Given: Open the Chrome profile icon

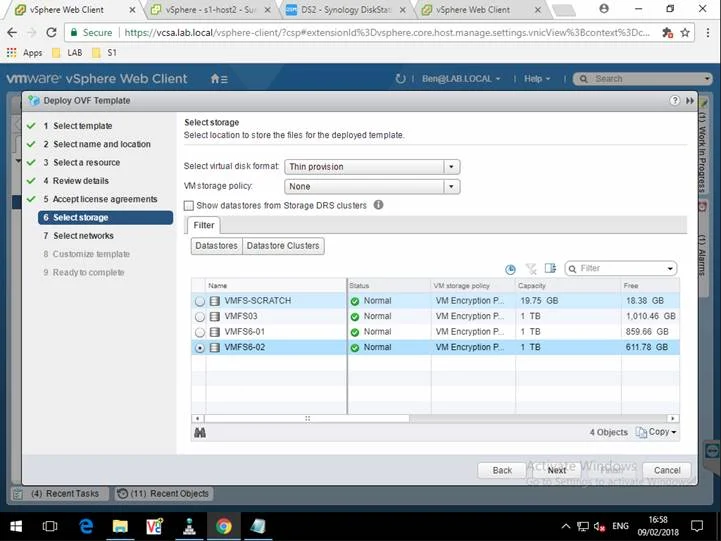Looking at the screenshot, I should tap(604, 9).
